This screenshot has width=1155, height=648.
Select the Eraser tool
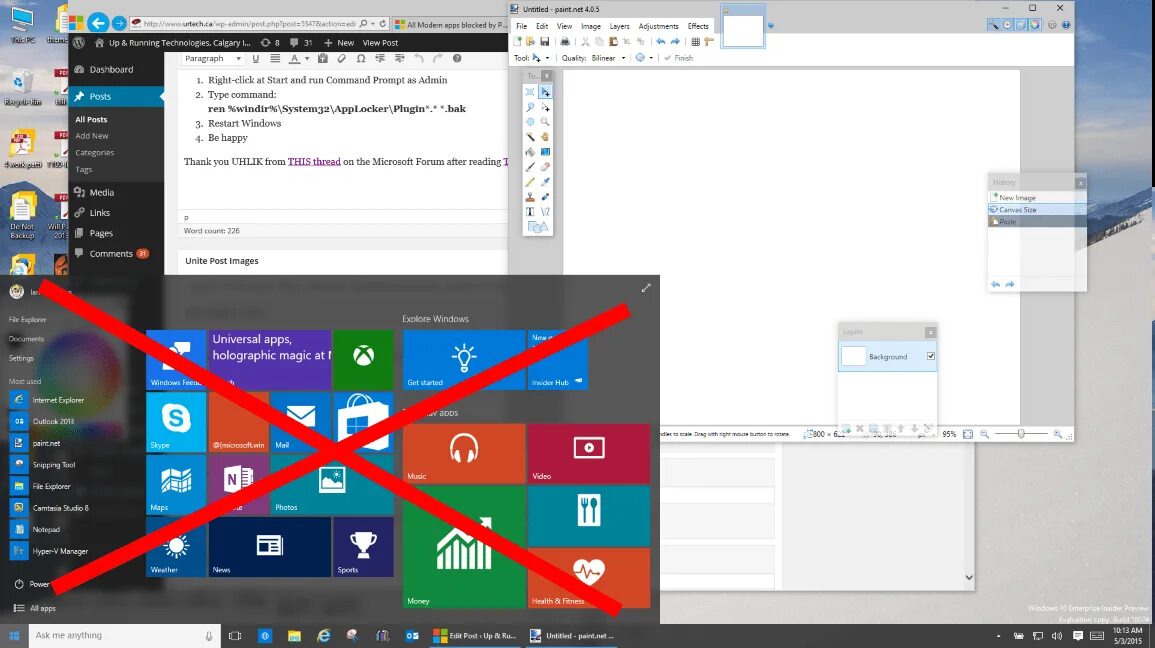(545, 166)
